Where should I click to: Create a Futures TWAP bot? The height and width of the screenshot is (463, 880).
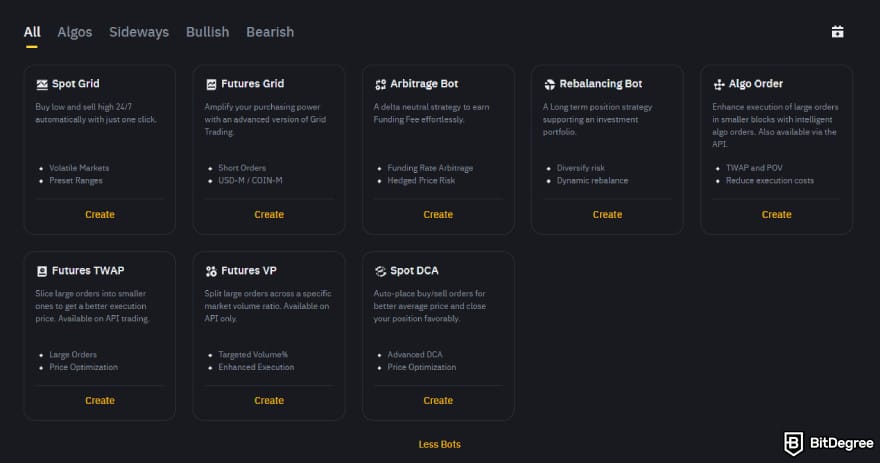tap(100, 401)
